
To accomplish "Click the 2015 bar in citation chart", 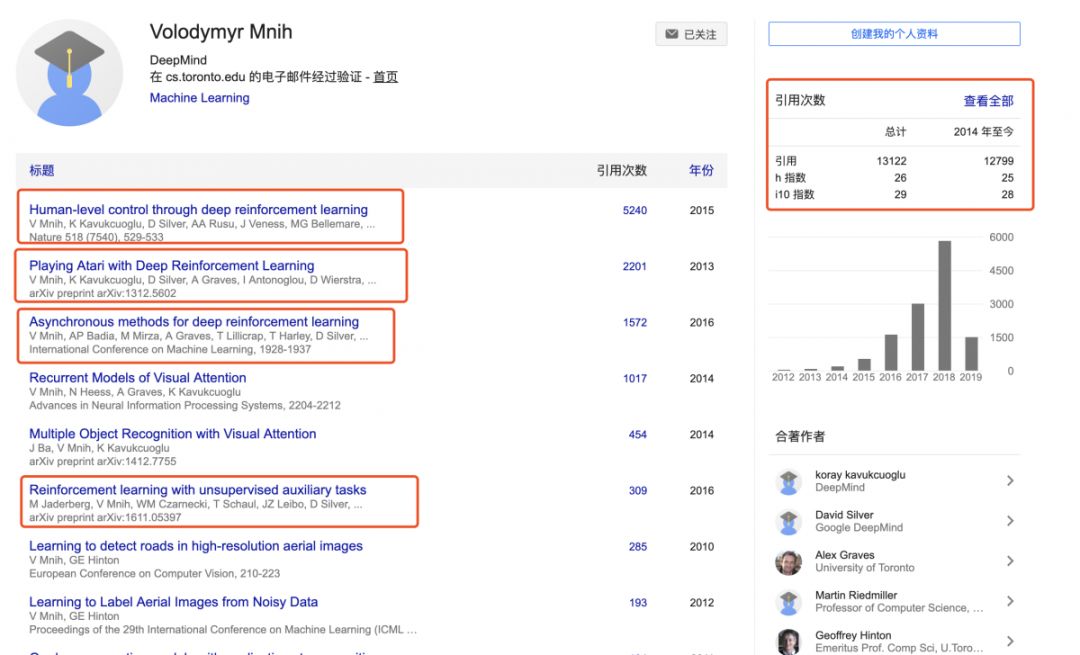I will click(x=864, y=365).
